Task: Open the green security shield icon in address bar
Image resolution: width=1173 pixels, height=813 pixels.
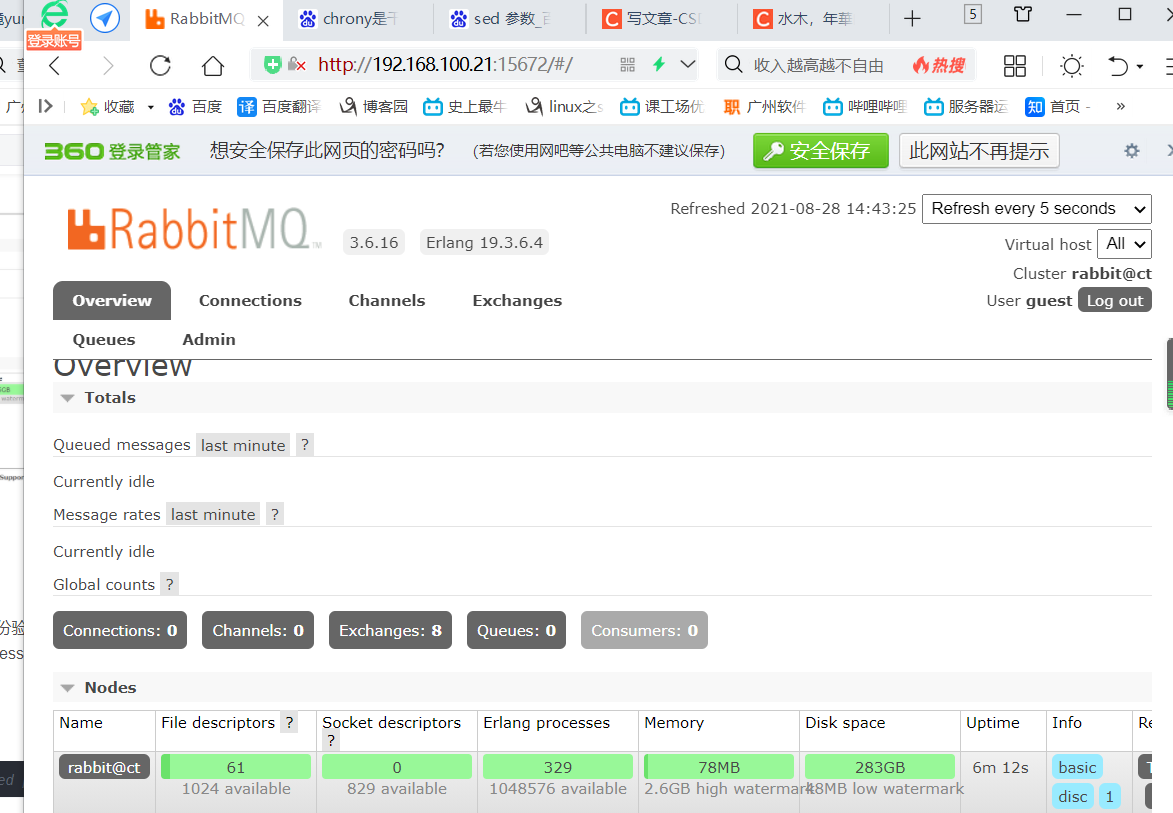Action: [x=272, y=65]
